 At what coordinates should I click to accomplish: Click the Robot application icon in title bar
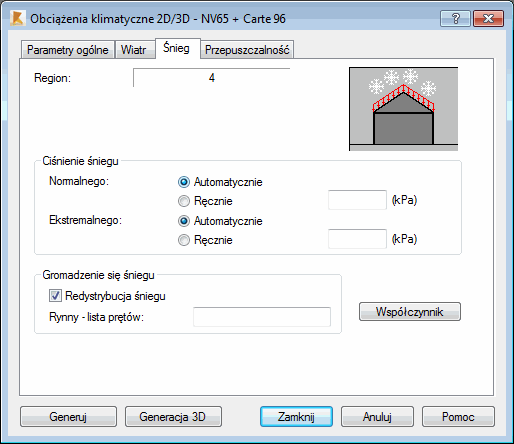coord(17,18)
